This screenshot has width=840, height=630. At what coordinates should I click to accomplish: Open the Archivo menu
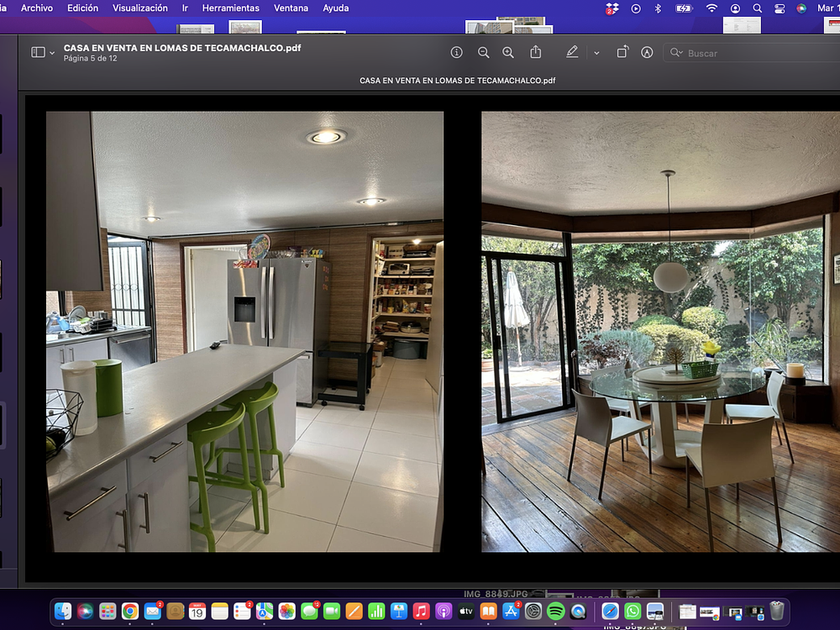coord(37,8)
